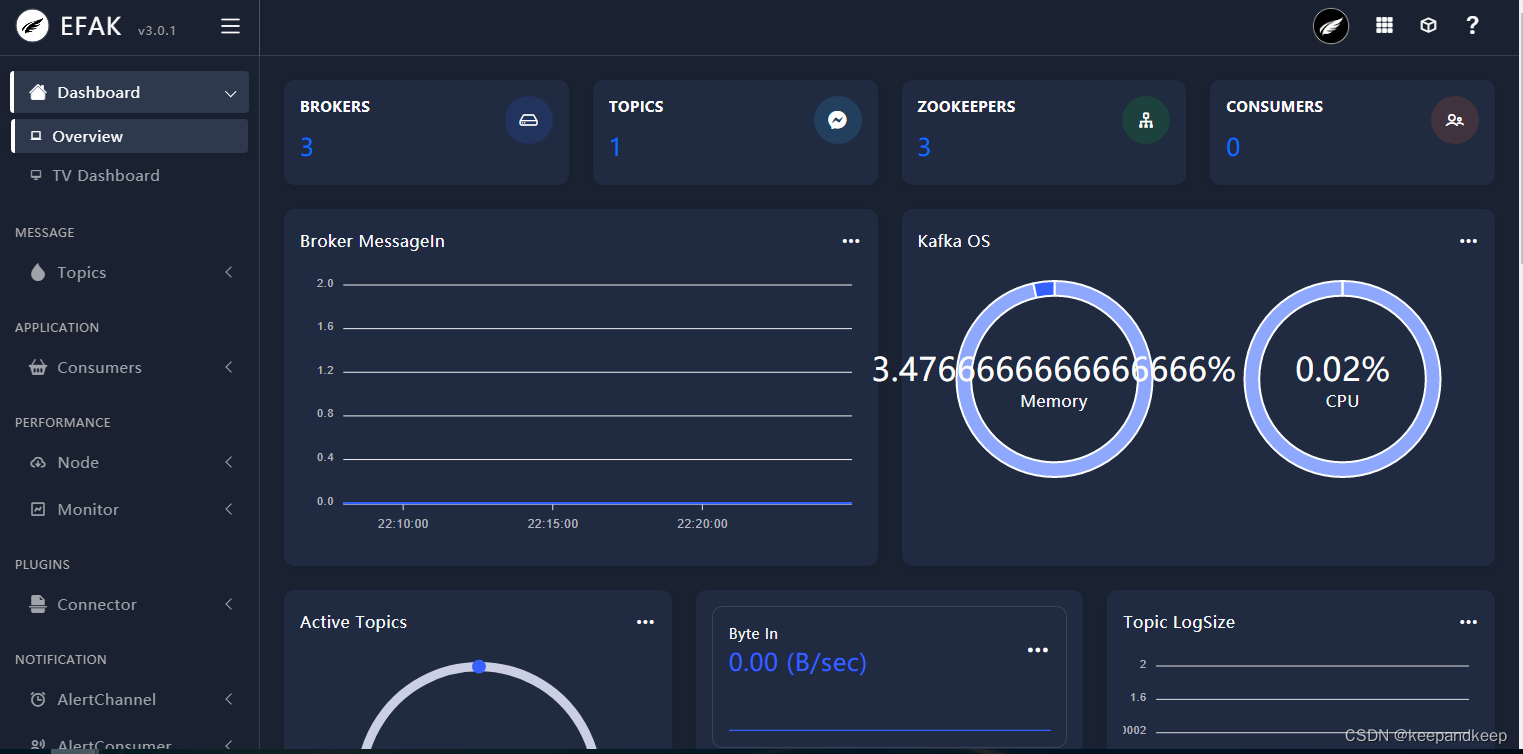This screenshot has width=1523, height=754.
Task: Click the Topic LogSize title
Action: tap(1179, 622)
